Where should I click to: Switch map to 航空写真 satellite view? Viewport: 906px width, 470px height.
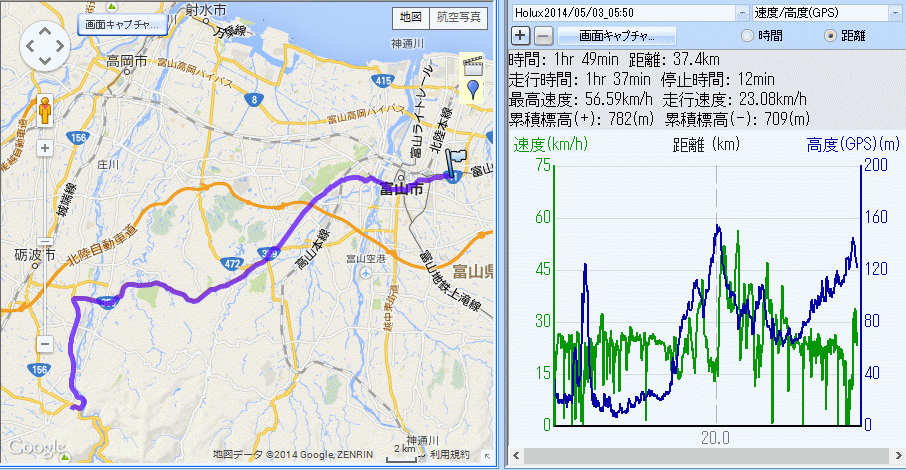[460, 18]
